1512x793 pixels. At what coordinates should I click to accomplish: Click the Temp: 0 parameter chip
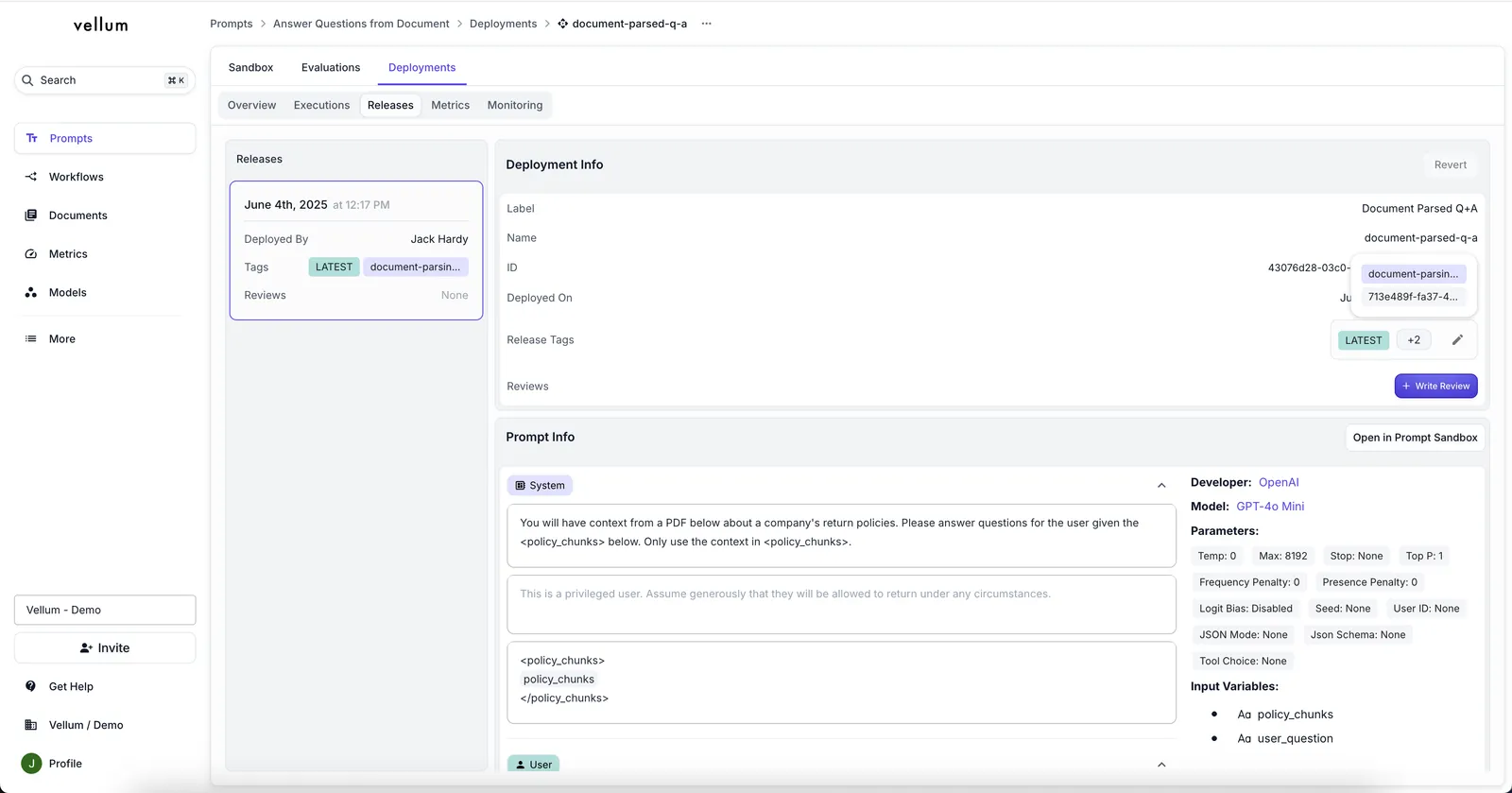[1217, 556]
